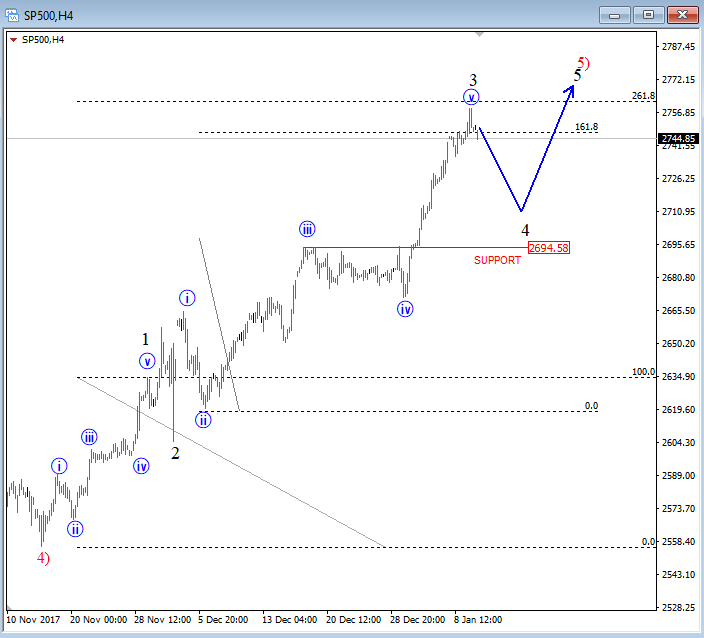704x638 pixels.
Task: Minimize the SP500,H4 chart window
Action: pos(617,14)
